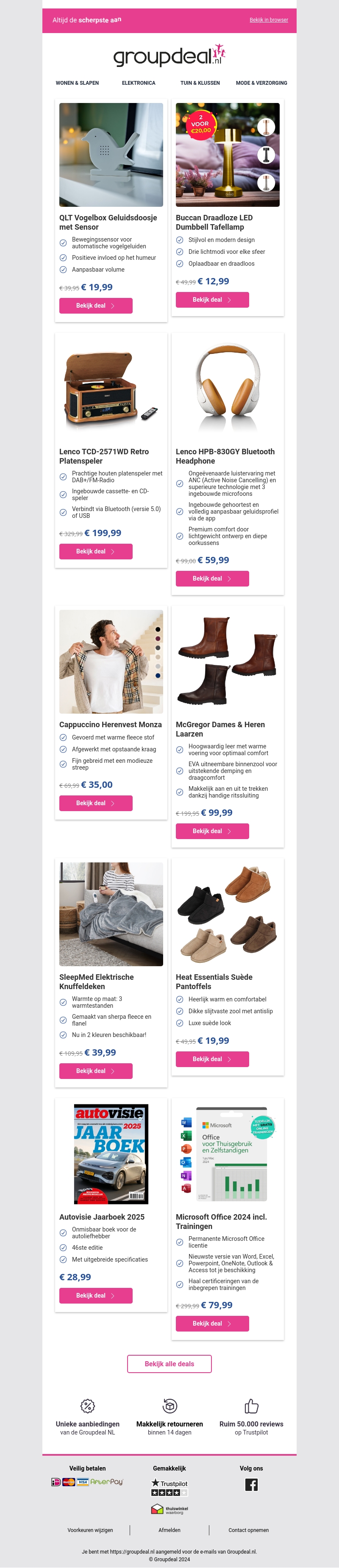
Task: Click Bekijk deal for Microsoft Office 2024
Action: (x=212, y=1324)
